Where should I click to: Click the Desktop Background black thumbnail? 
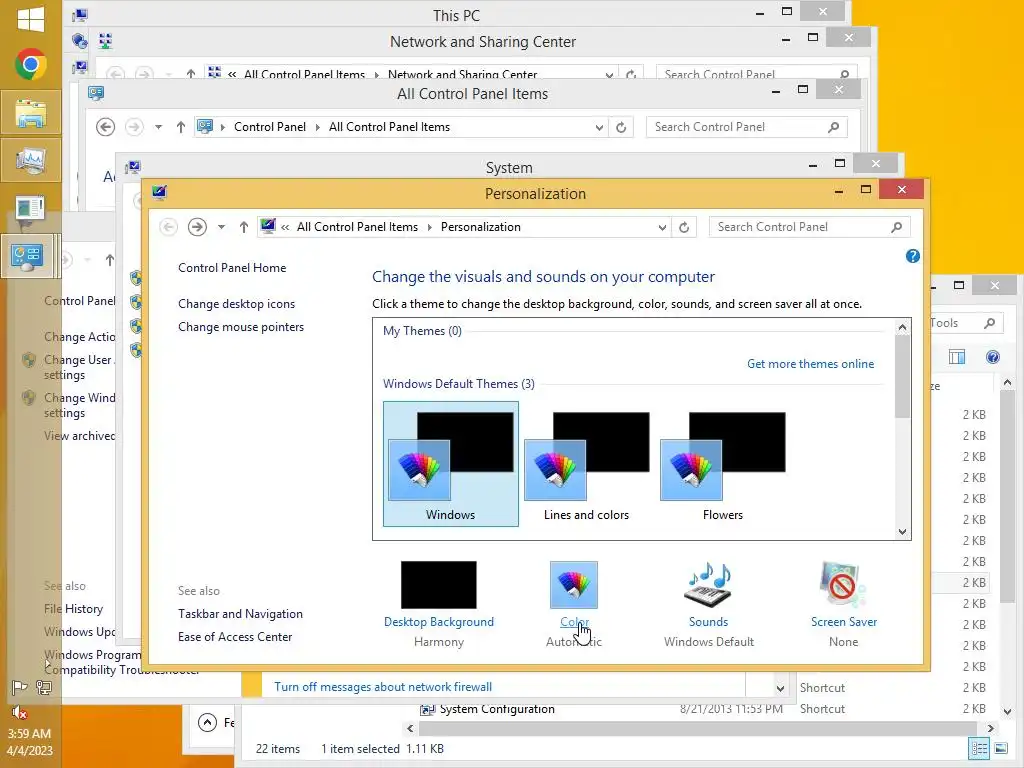pyautogui.click(x=438, y=584)
